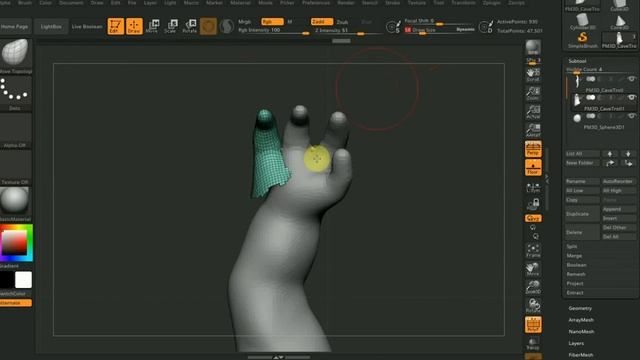Toggle the Floor grid button
This screenshot has height=360, width=640.
click(x=533, y=168)
